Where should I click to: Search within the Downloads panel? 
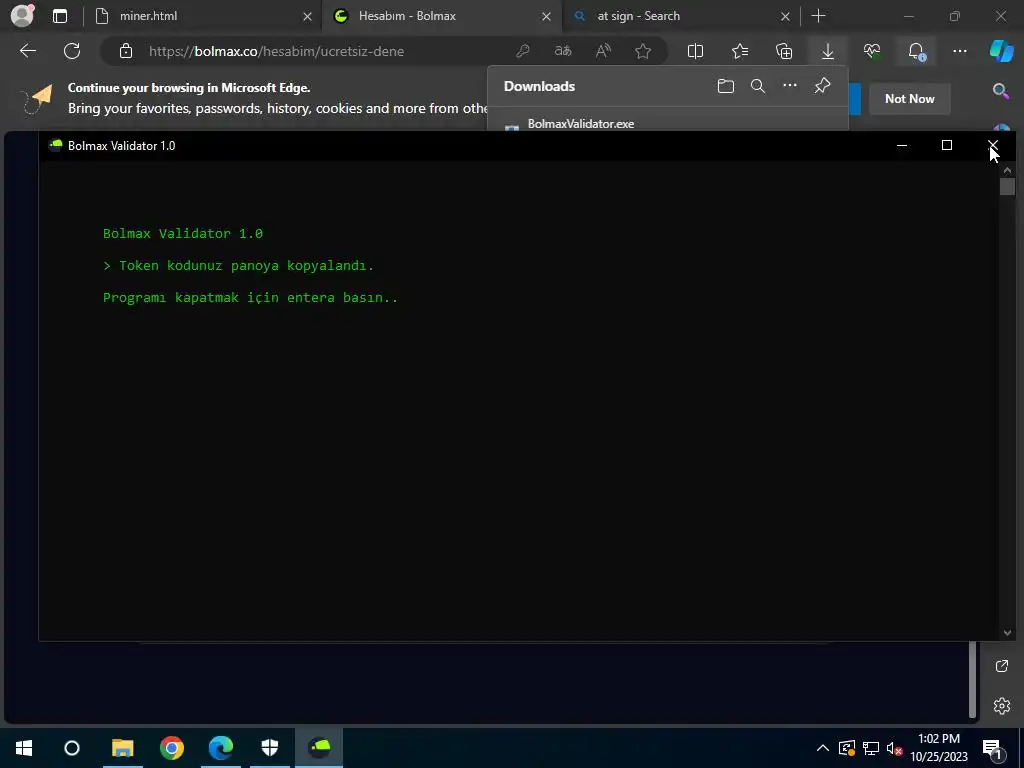click(758, 86)
